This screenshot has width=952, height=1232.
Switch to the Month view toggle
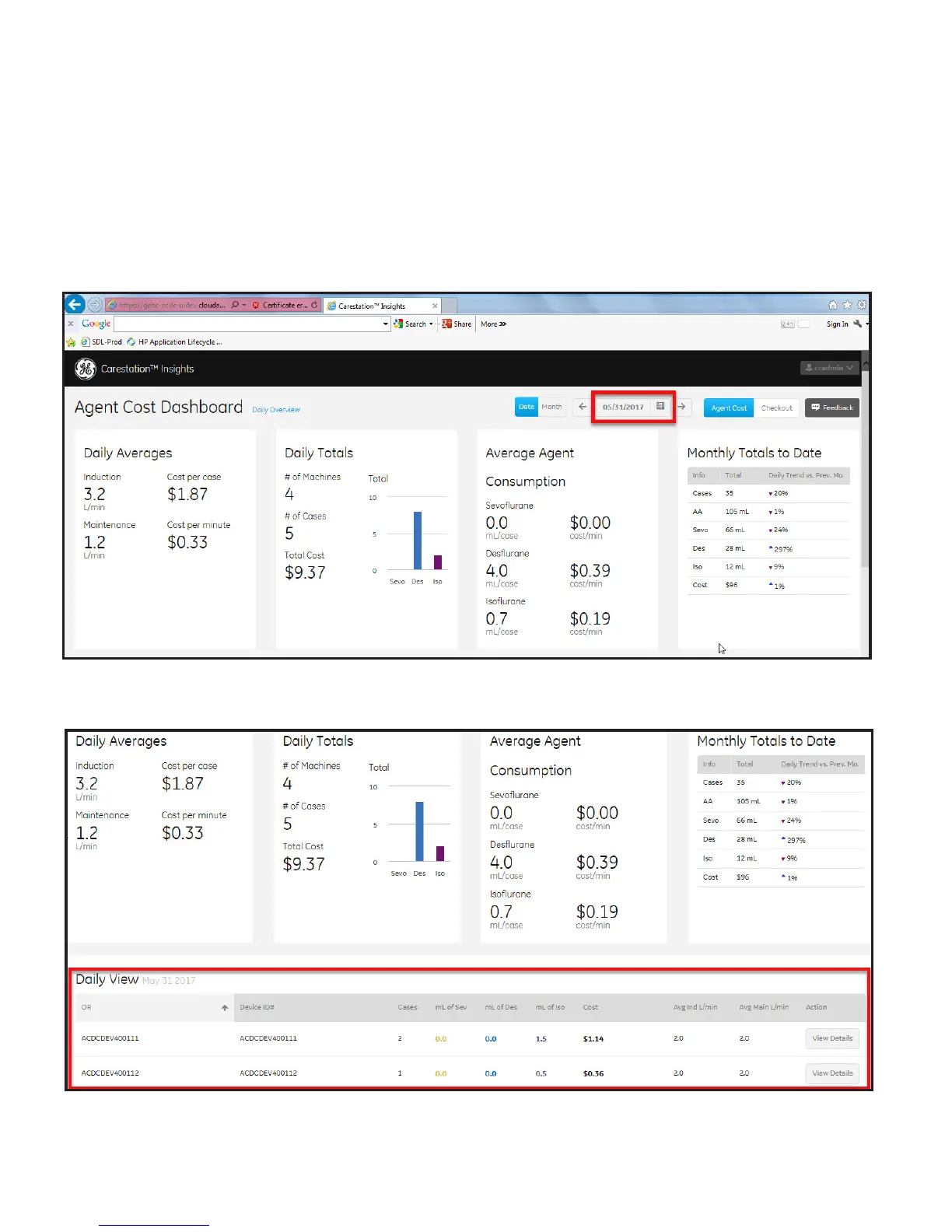tap(551, 407)
